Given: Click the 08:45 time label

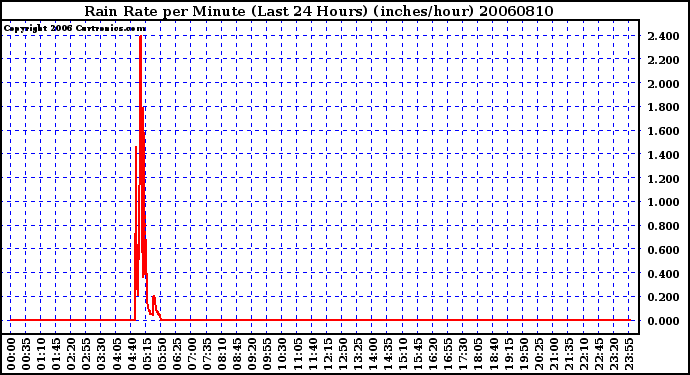Looking at the screenshot, I should pyautogui.click(x=237, y=354).
